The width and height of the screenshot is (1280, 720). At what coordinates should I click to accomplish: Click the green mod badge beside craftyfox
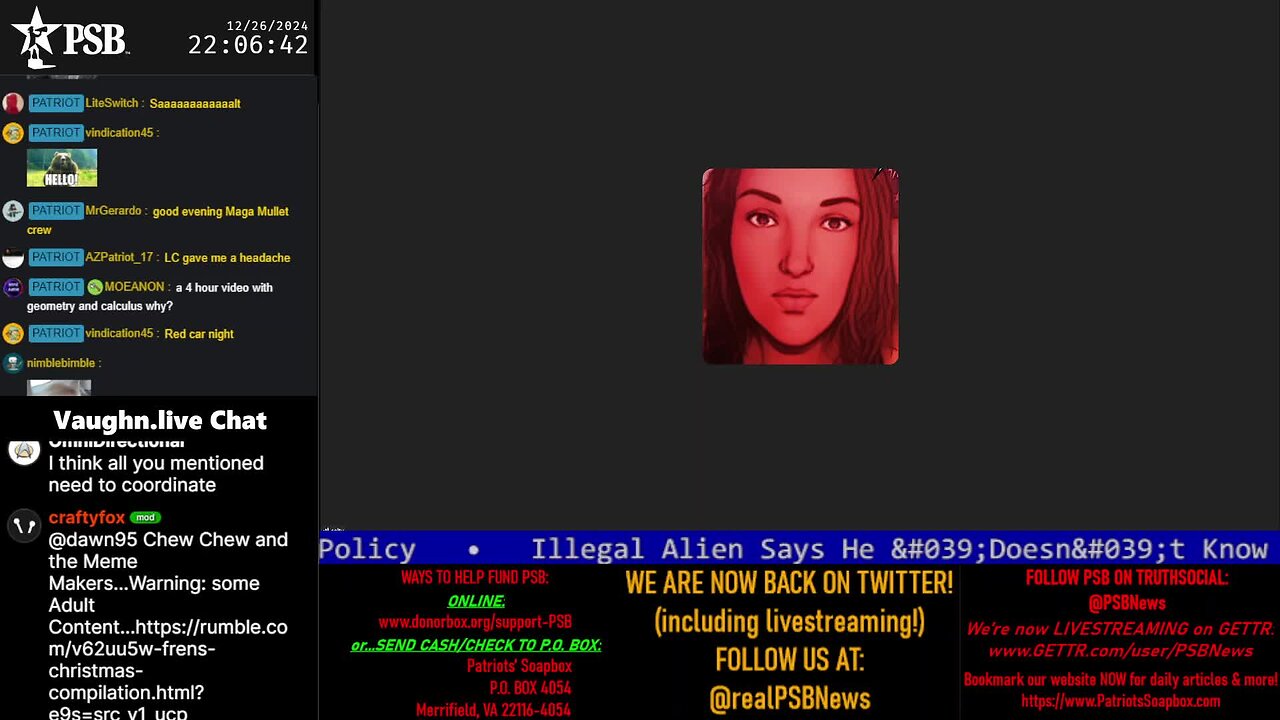(145, 518)
